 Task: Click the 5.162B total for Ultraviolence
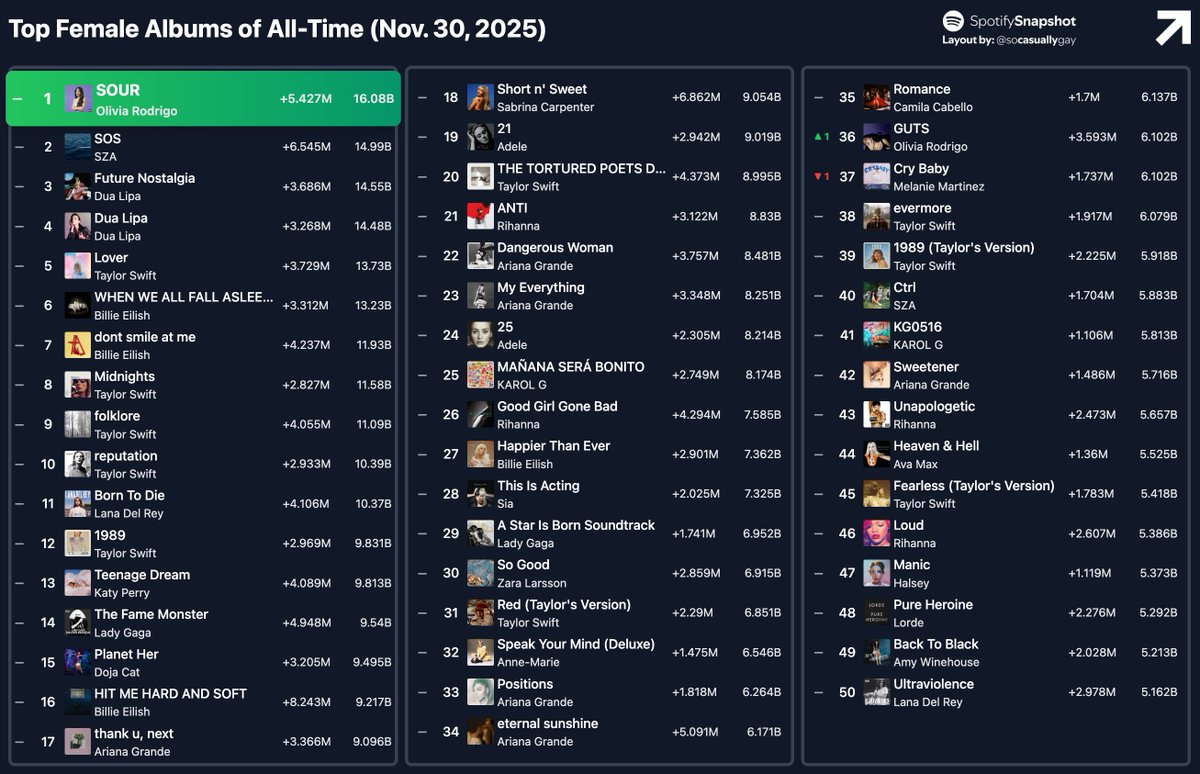(1158, 693)
